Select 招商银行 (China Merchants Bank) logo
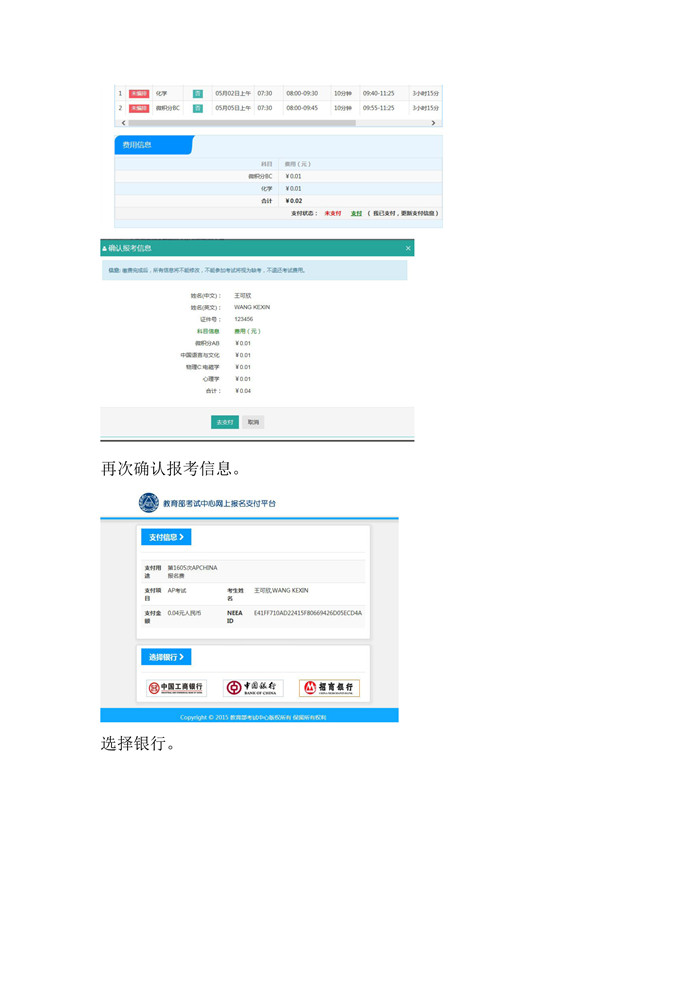The width and height of the screenshot is (700, 989). pos(329,688)
